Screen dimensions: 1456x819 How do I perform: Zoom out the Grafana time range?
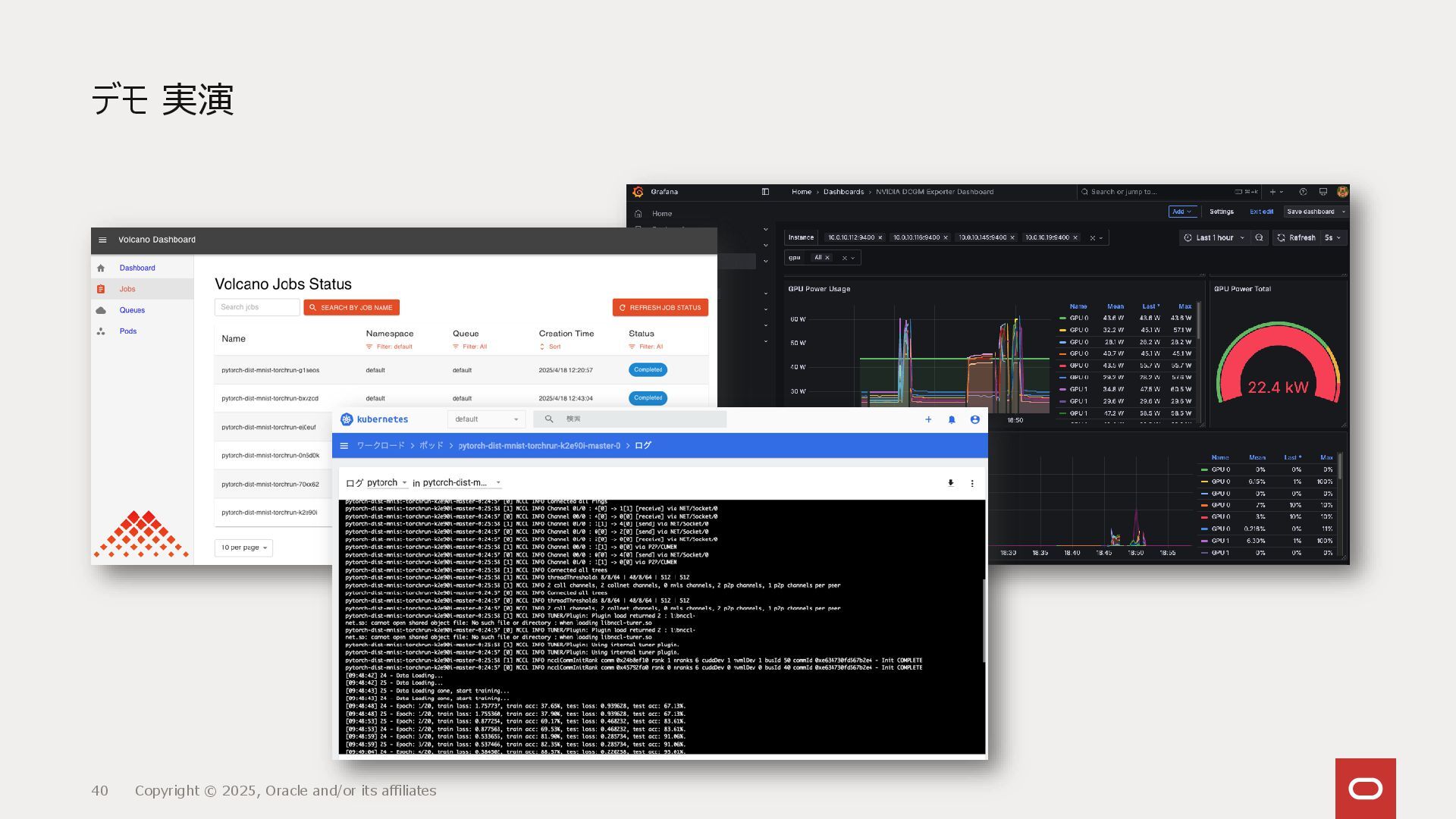click(1259, 237)
